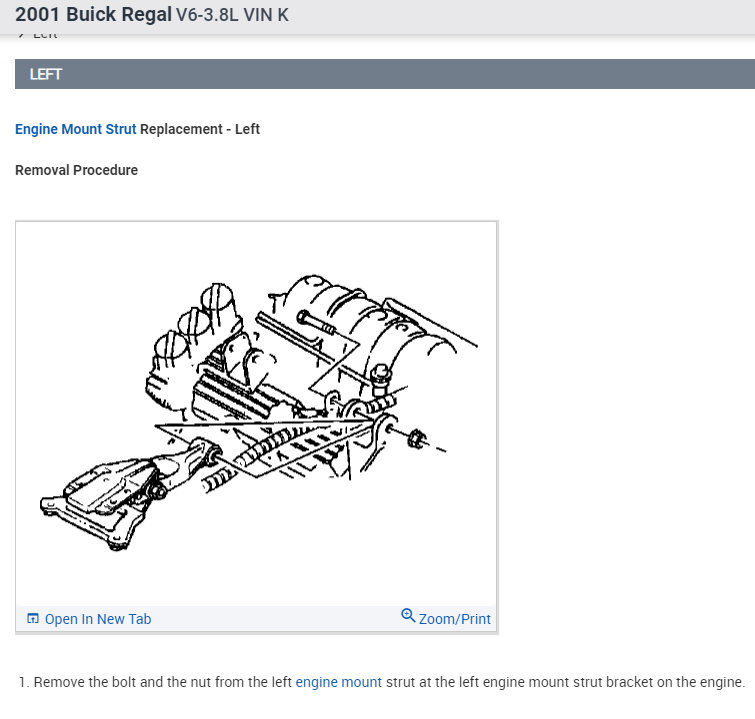Click the V6-3.8L VIN K engine label

coord(232,15)
